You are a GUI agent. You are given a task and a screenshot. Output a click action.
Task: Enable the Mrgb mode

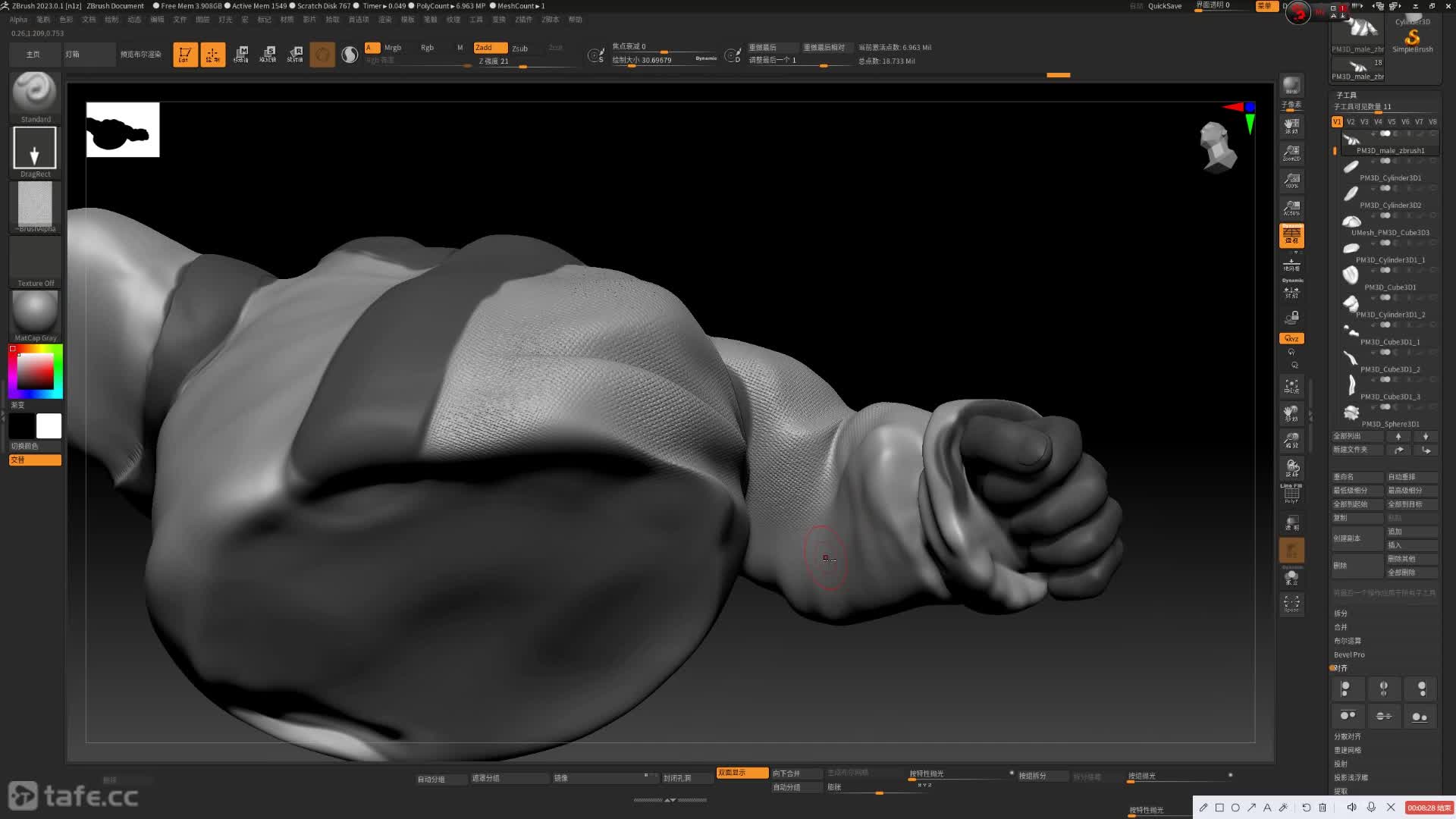click(x=393, y=47)
